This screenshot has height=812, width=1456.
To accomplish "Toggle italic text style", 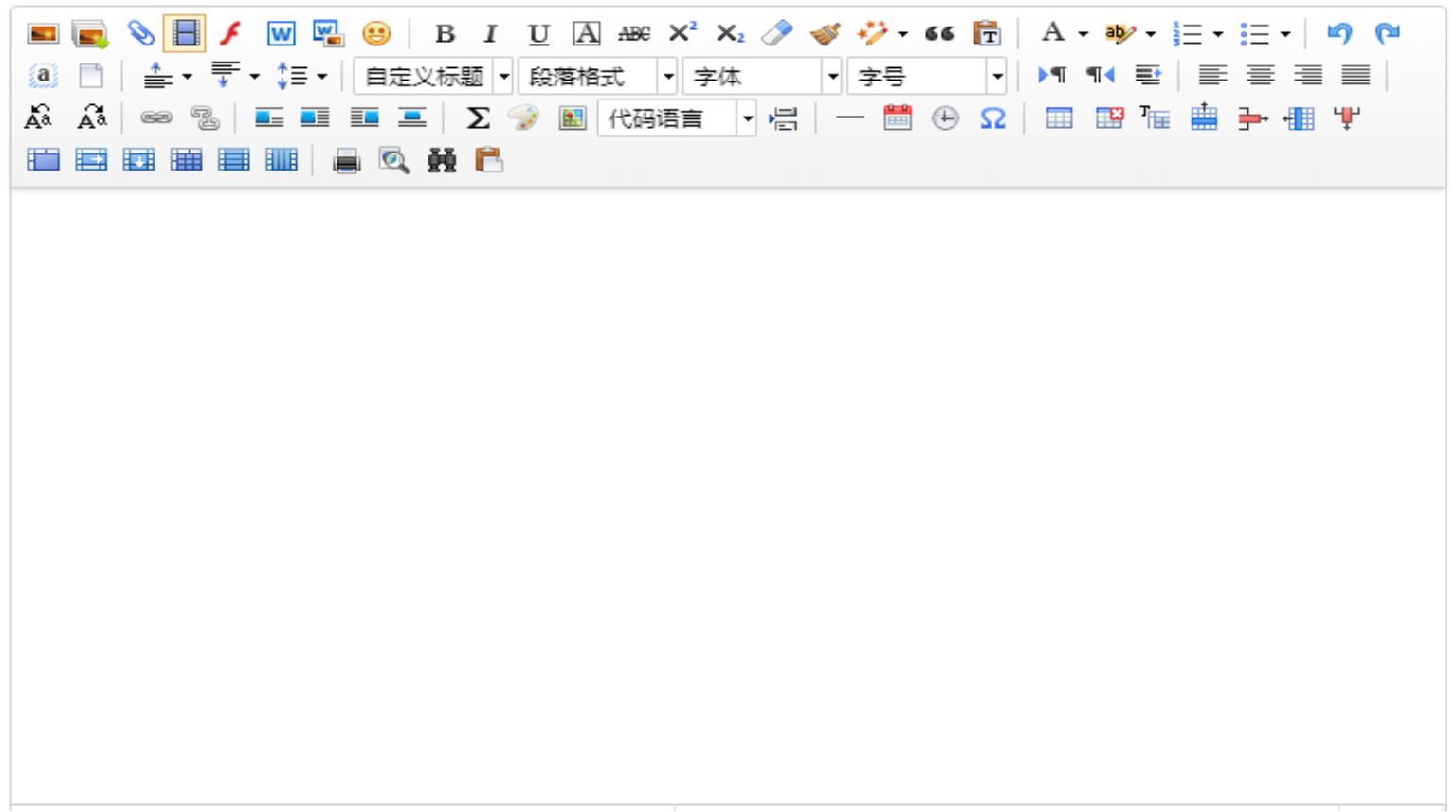I will tap(490, 34).
